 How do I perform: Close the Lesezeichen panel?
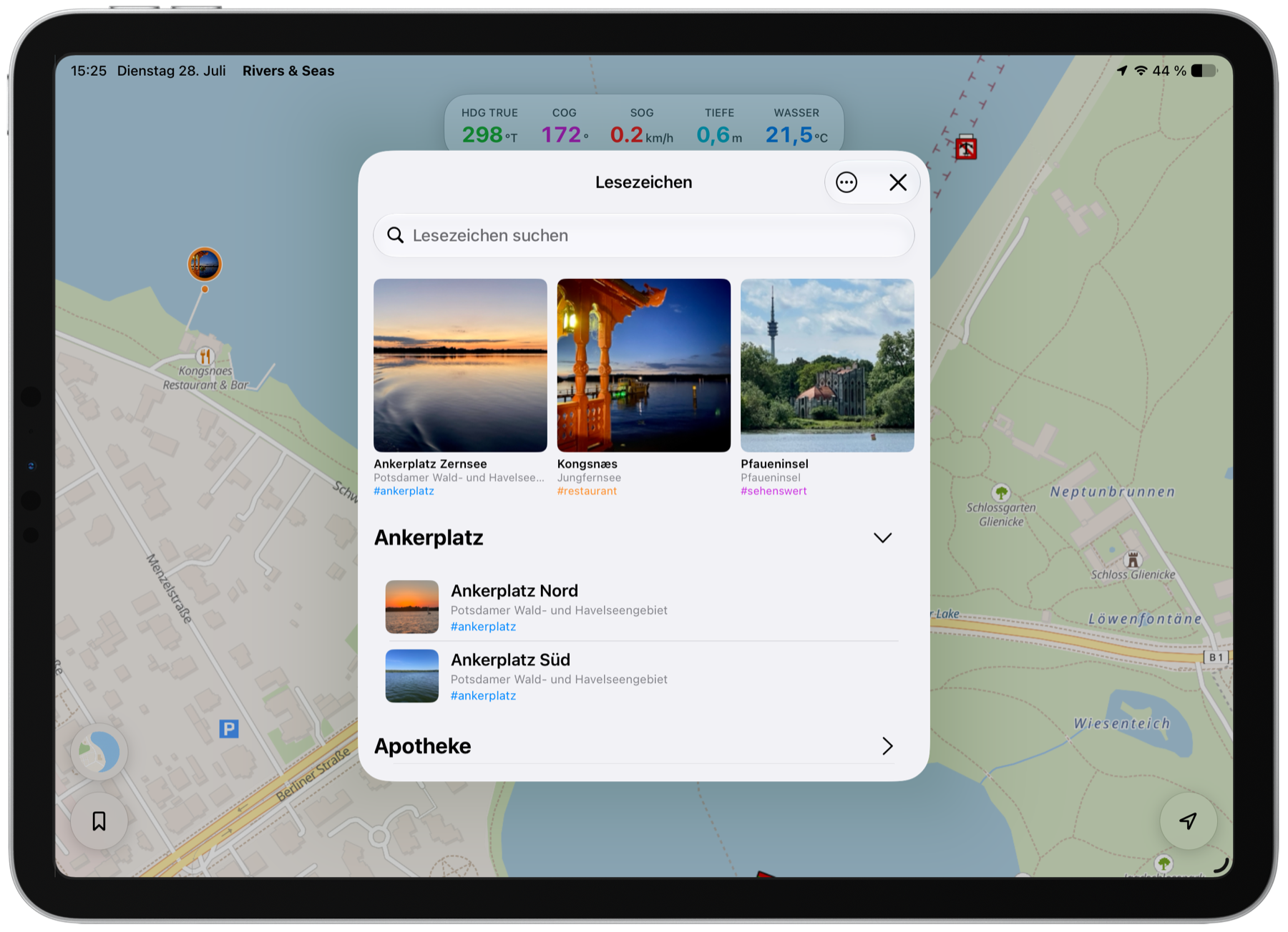pyautogui.click(x=898, y=182)
